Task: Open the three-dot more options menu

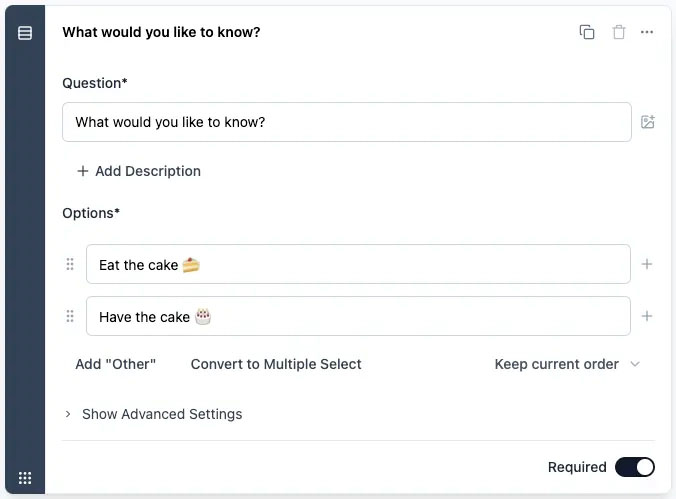Action: 647,32
